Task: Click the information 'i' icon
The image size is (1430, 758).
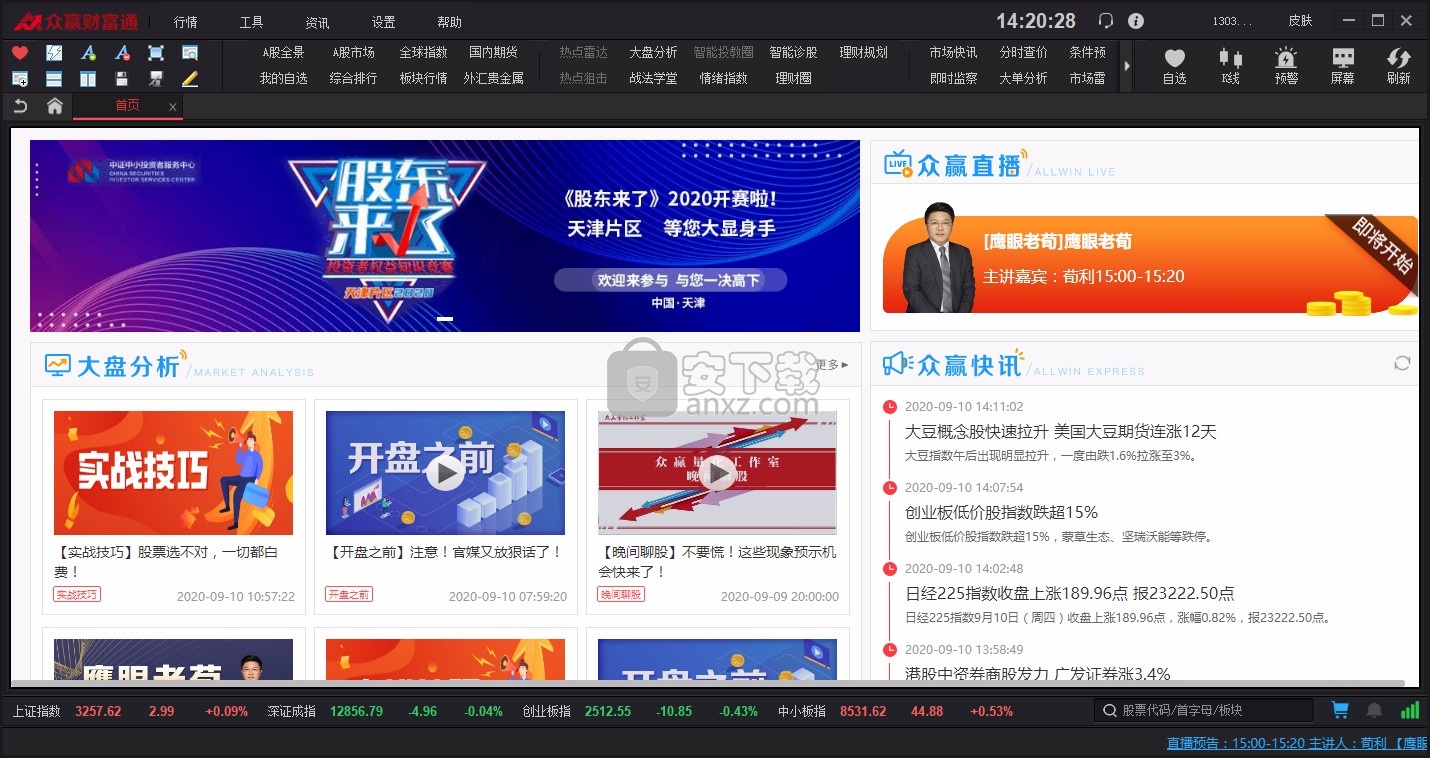Action: (x=1136, y=20)
